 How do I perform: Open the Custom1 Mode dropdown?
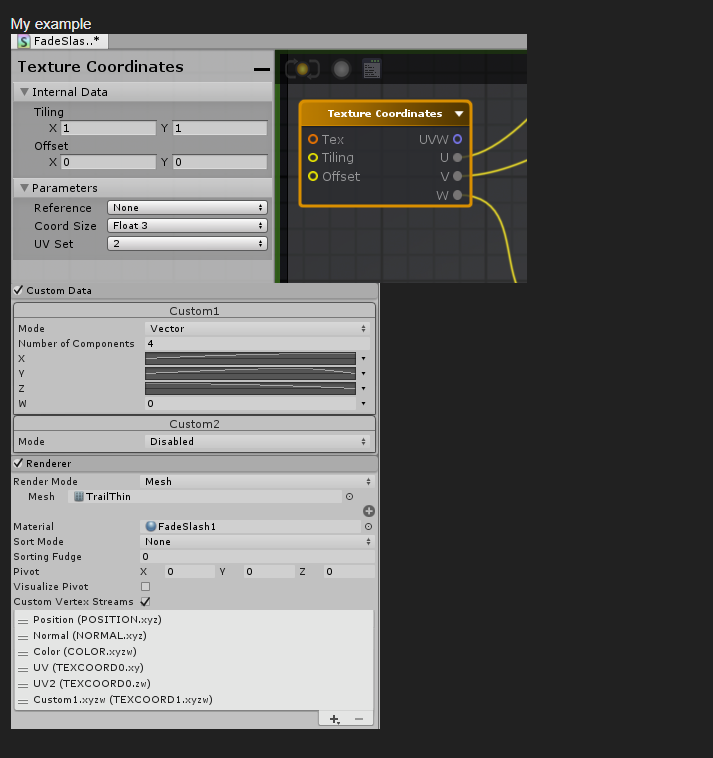coord(257,328)
